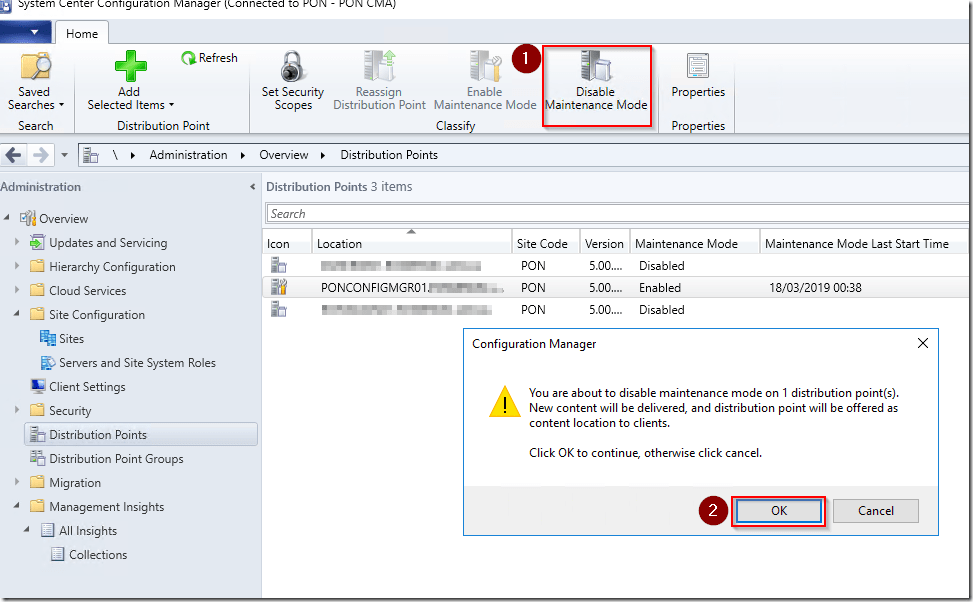Click the Properties ribbon icon
Screen dimensions: 973x602
click(697, 68)
